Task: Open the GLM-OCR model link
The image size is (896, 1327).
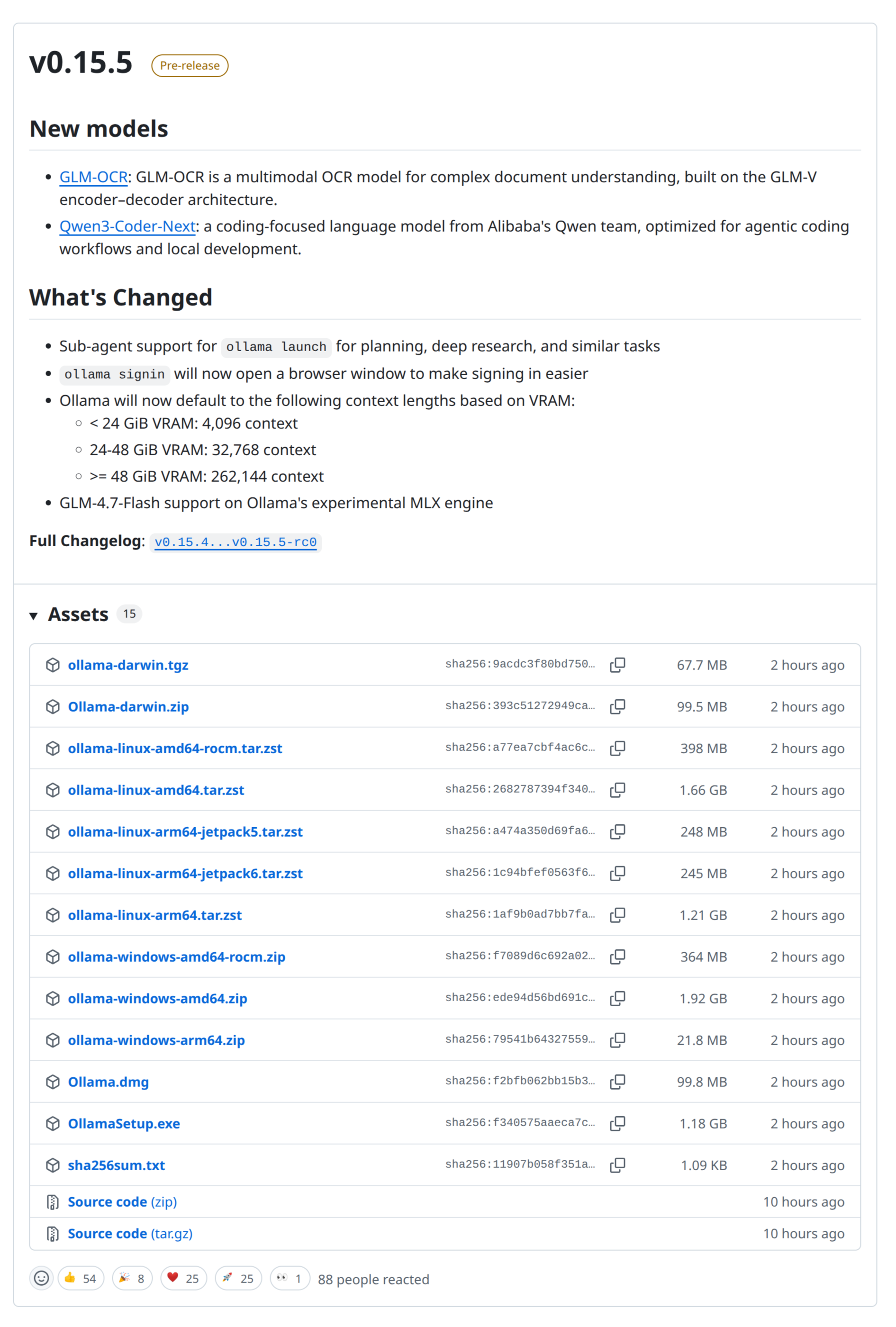Action: [94, 177]
